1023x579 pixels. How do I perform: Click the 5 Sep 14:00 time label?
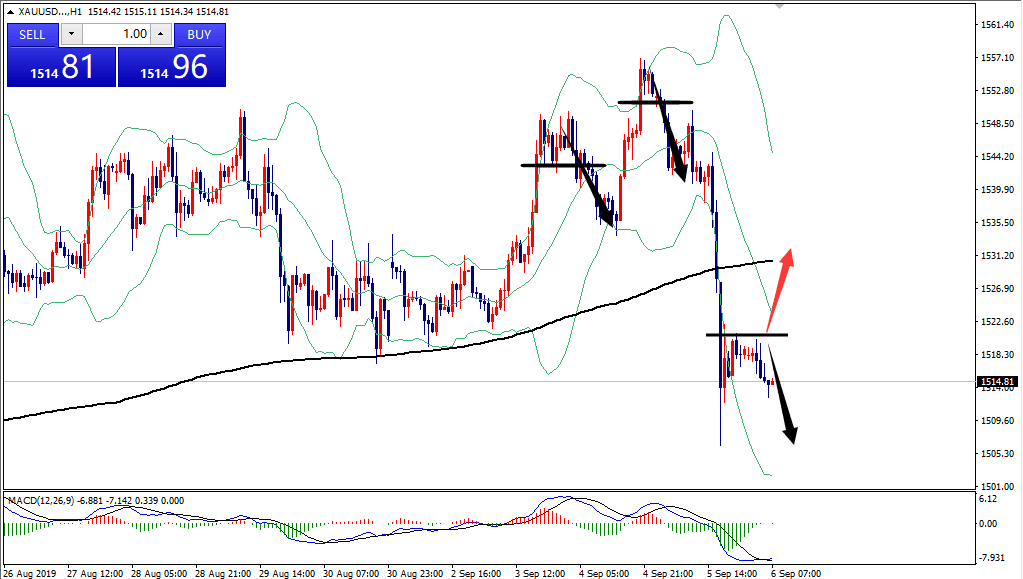[x=732, y=573]
